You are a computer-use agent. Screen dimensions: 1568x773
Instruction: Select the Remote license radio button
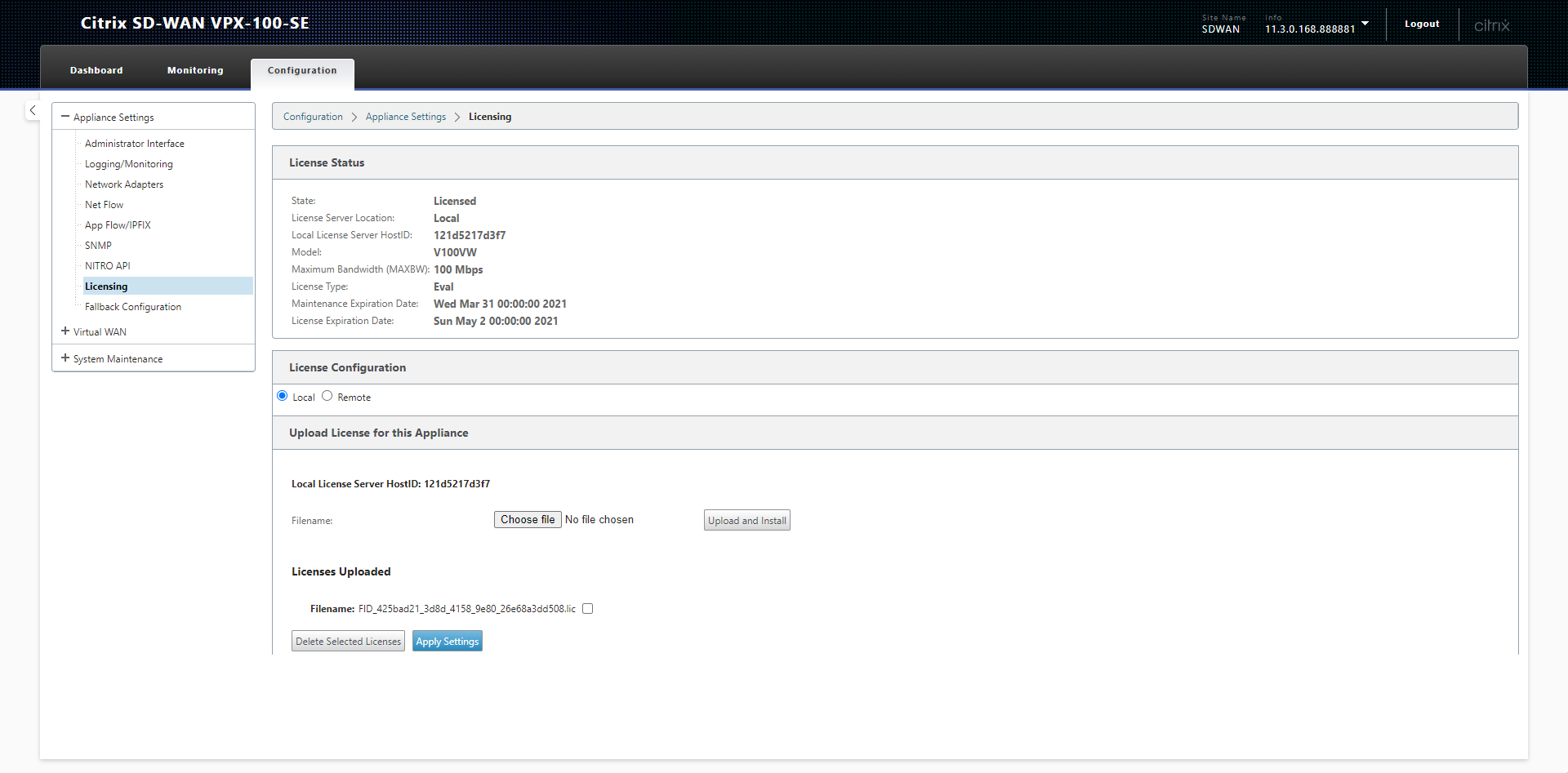click(x=327, y=396)
